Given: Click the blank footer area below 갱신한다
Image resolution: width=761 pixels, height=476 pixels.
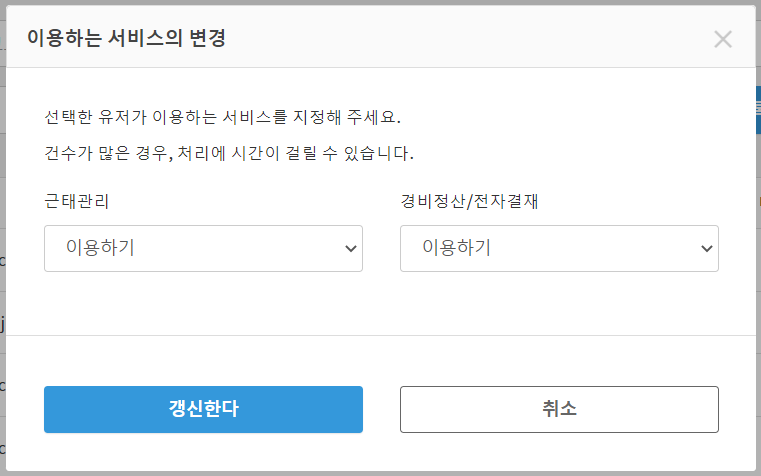Looking at the screenshot, I should [203, 452].
